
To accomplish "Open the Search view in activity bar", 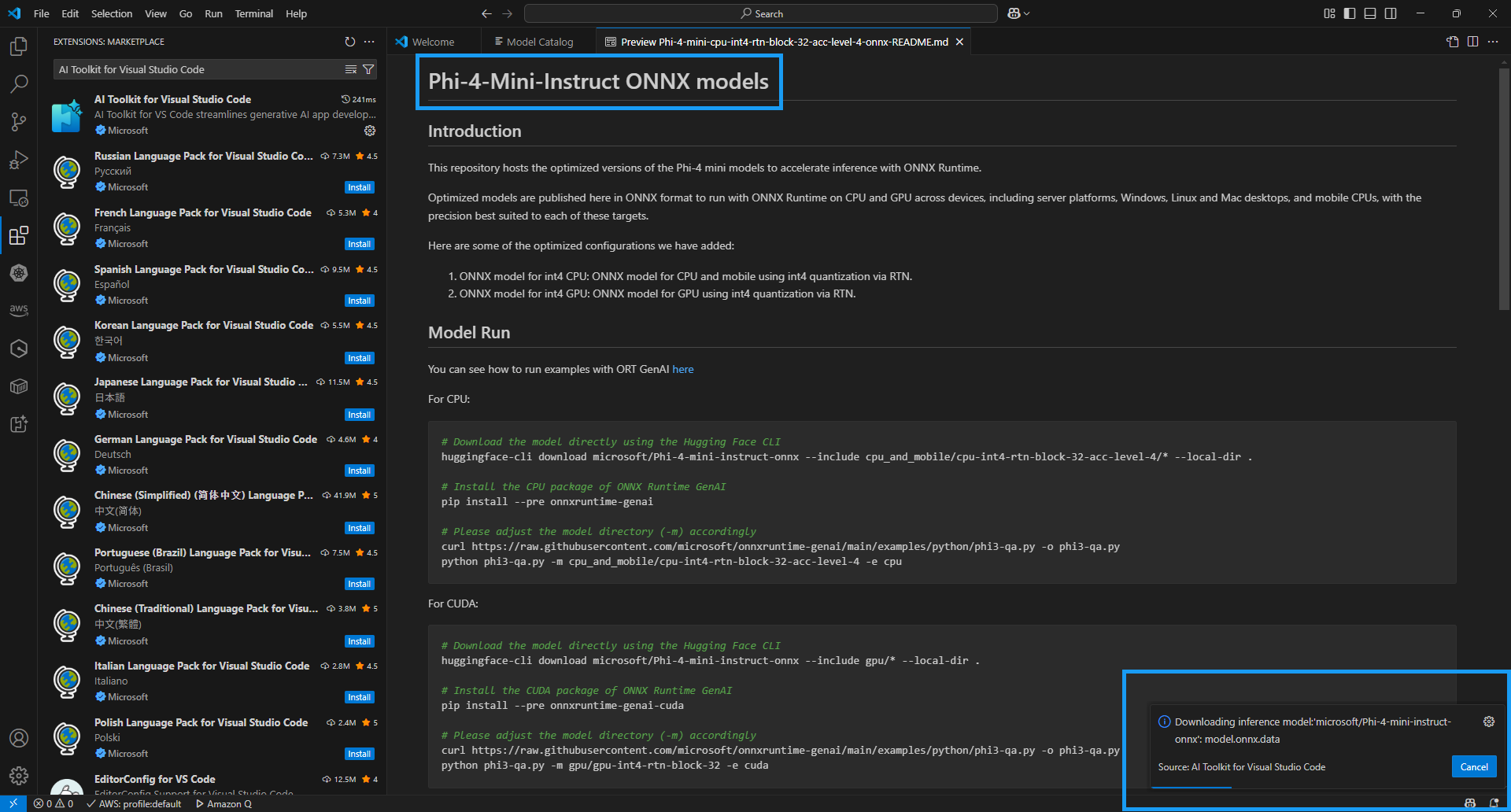I will point(19,83).
